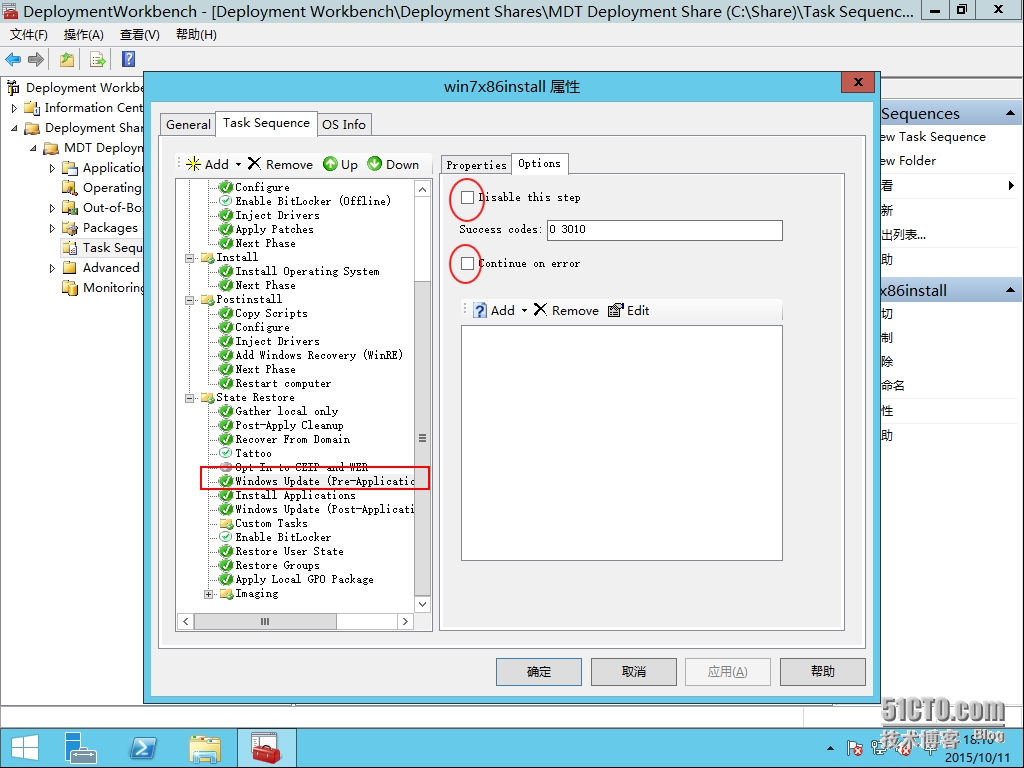Click Edit condition in Options pane
Screen dimensions: 1024x768
628,310
